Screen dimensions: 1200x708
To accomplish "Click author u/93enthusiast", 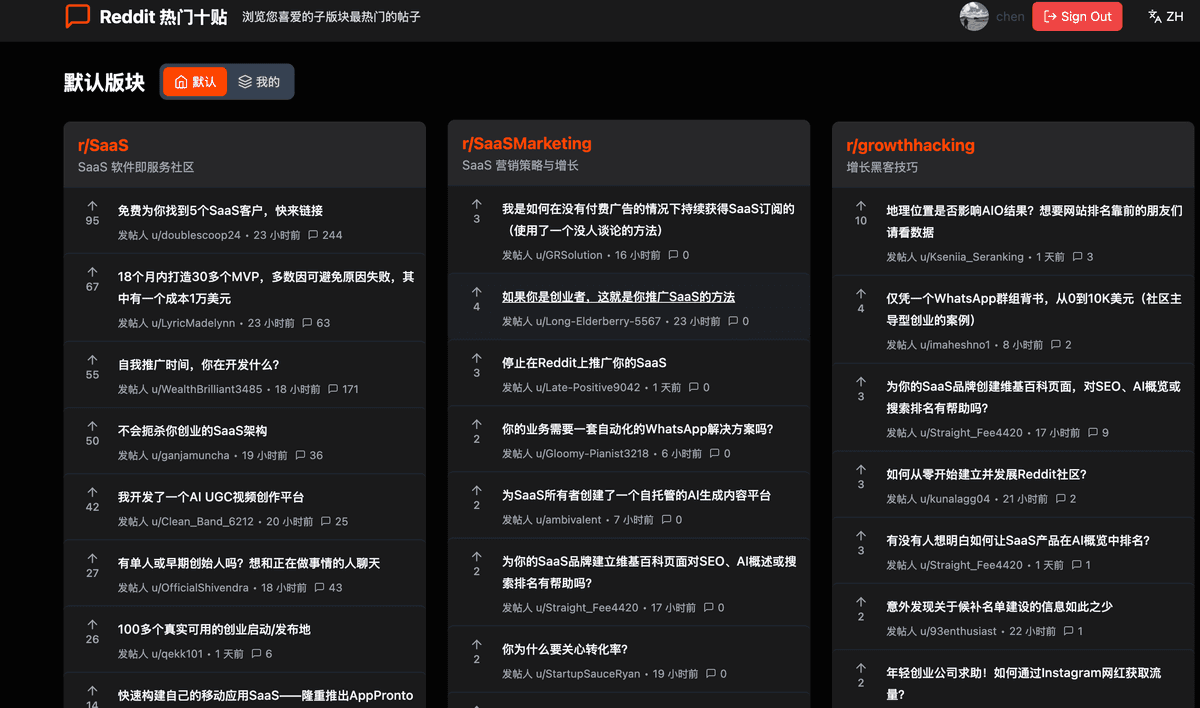I will [x=958, y=631].
